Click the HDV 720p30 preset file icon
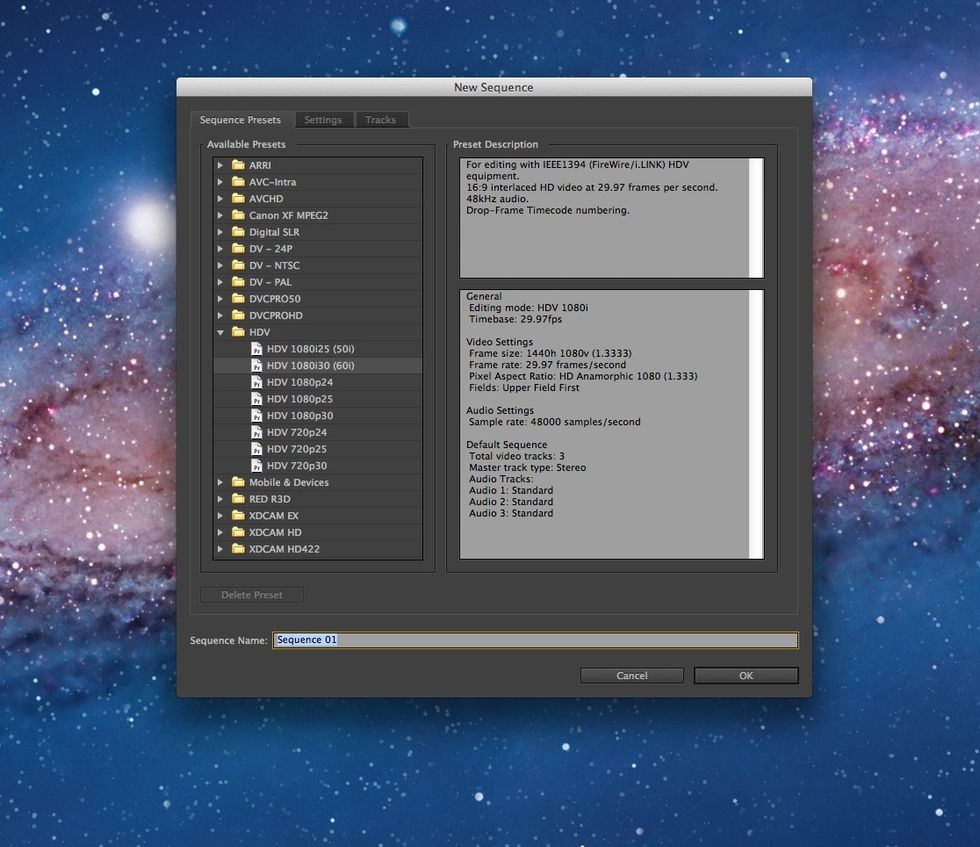 click(x=256, y=466)
